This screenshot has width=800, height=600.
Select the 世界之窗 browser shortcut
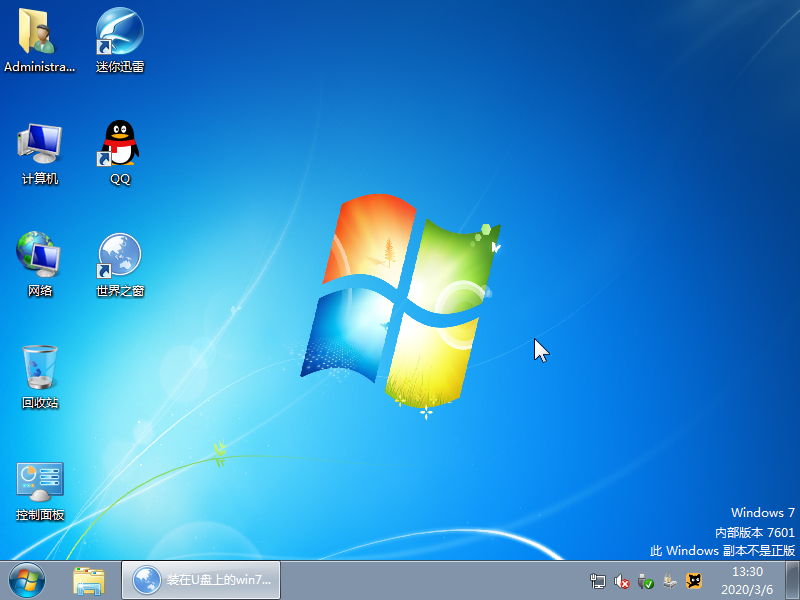tap(119, 255)
